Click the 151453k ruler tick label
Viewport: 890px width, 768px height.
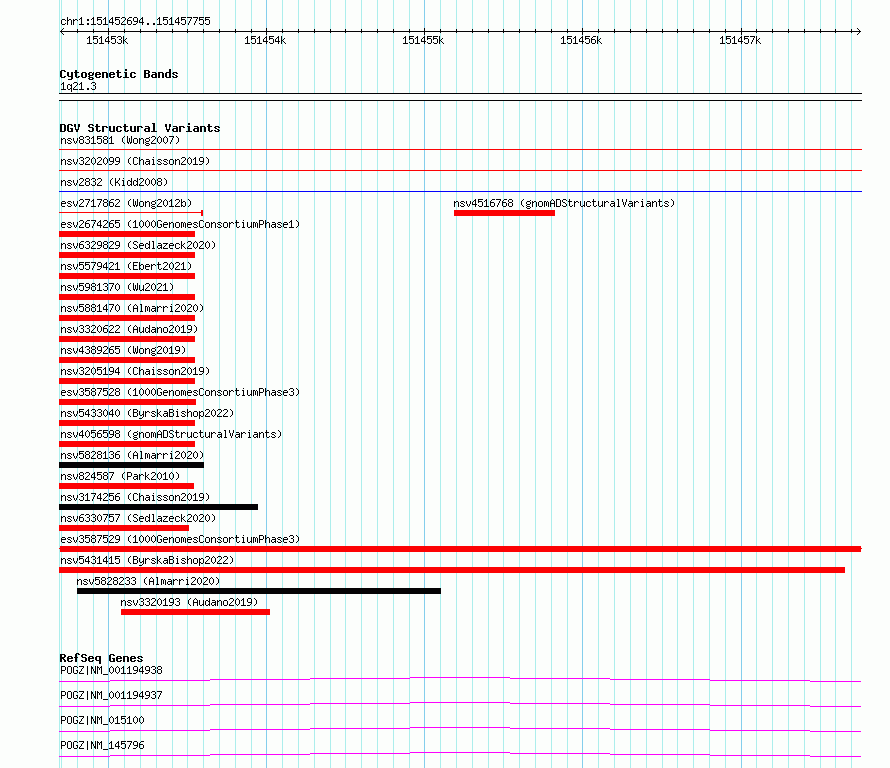point(107,40)
